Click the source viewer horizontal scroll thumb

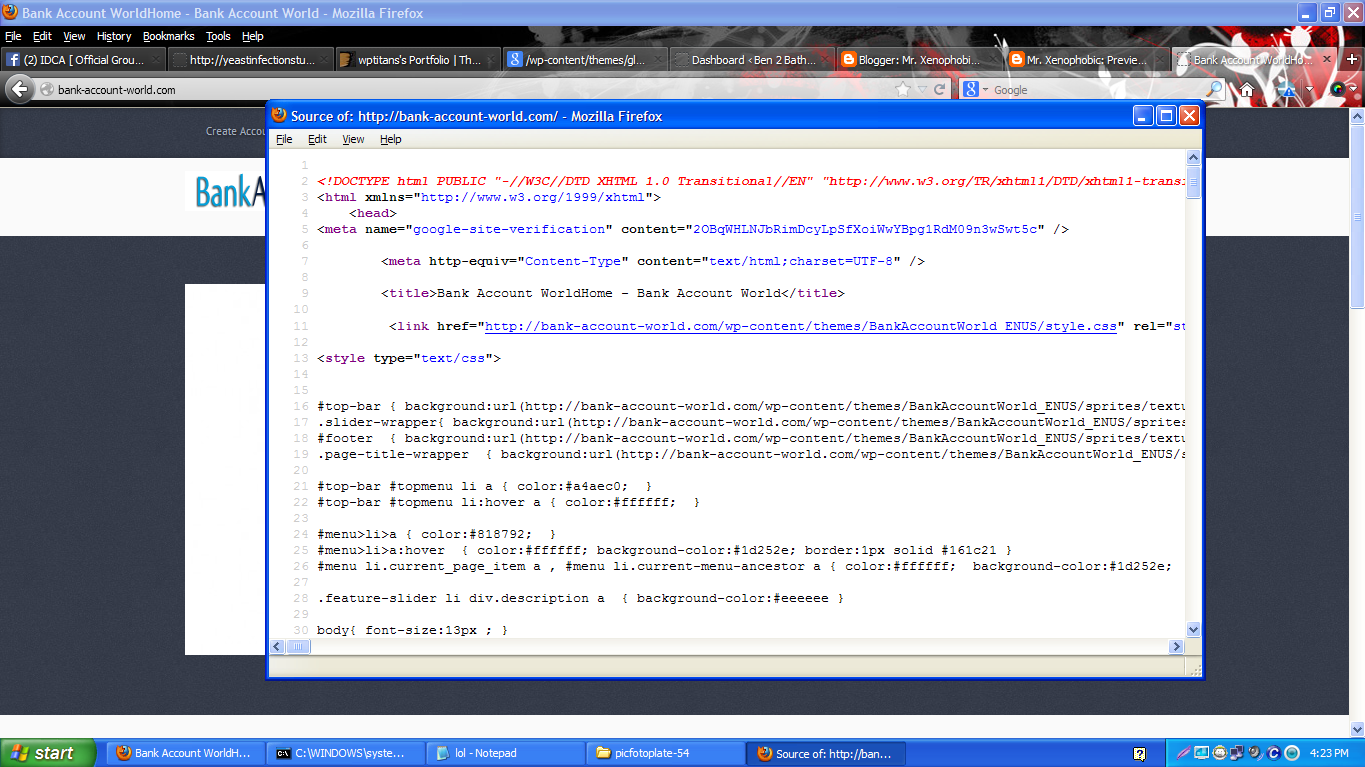[x=299, y=647]
